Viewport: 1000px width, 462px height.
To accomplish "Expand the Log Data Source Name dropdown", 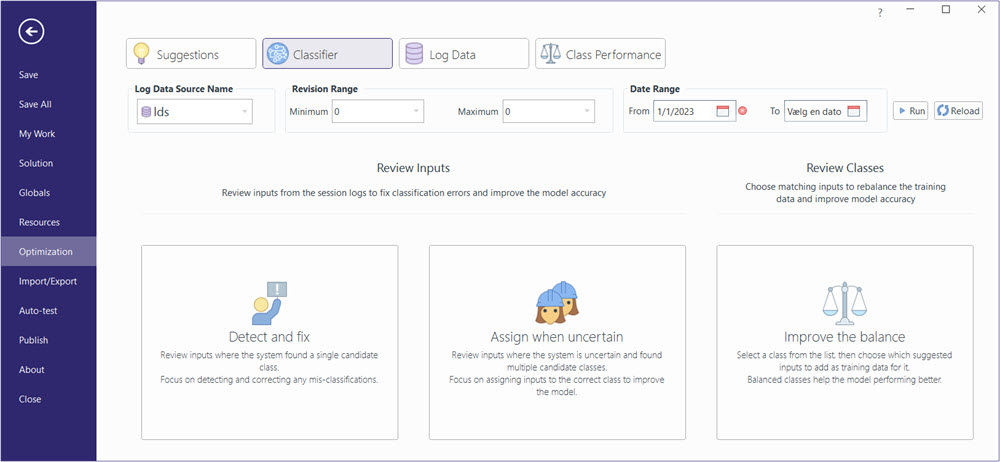I will click(244, 112).
